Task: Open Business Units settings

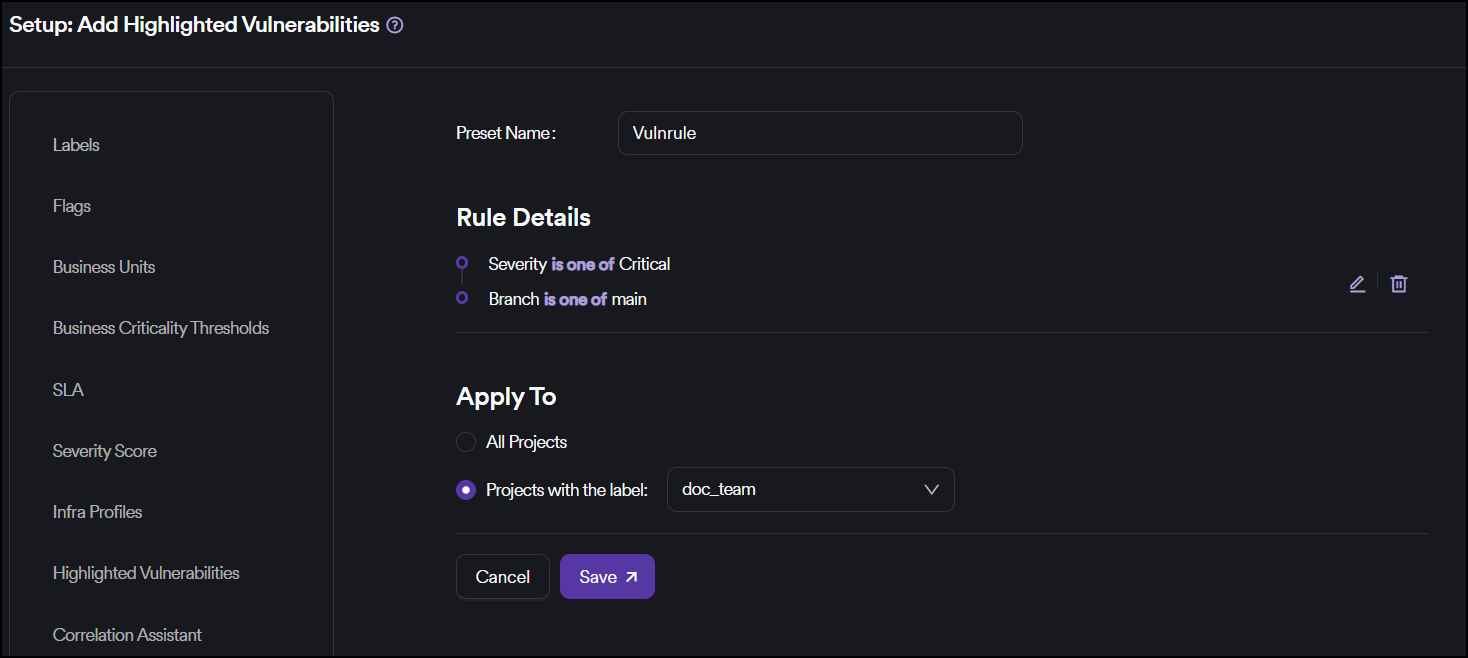Action: coord(104,267)
